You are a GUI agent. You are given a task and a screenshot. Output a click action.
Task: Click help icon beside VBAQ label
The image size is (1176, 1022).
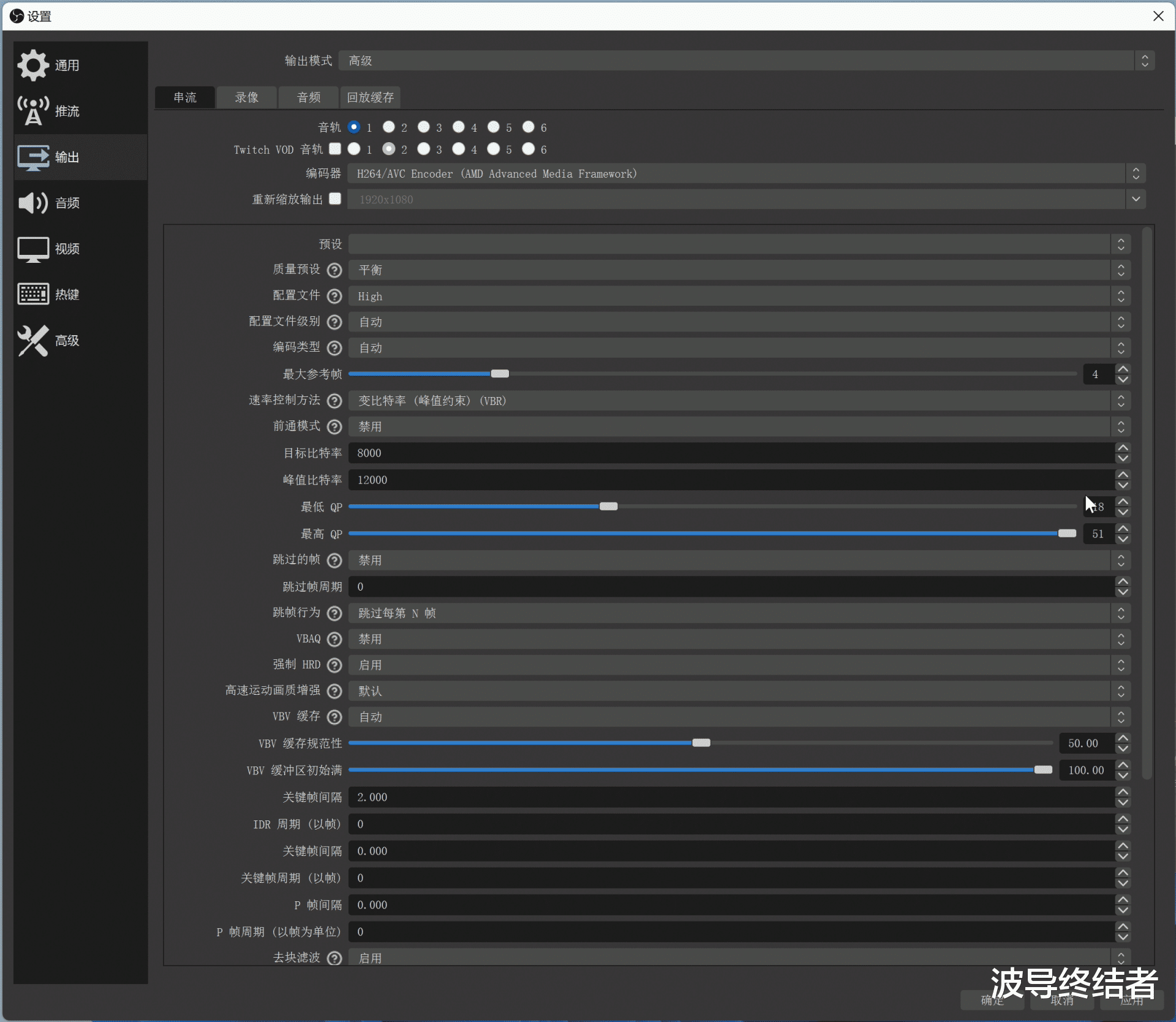pos(334,639)
